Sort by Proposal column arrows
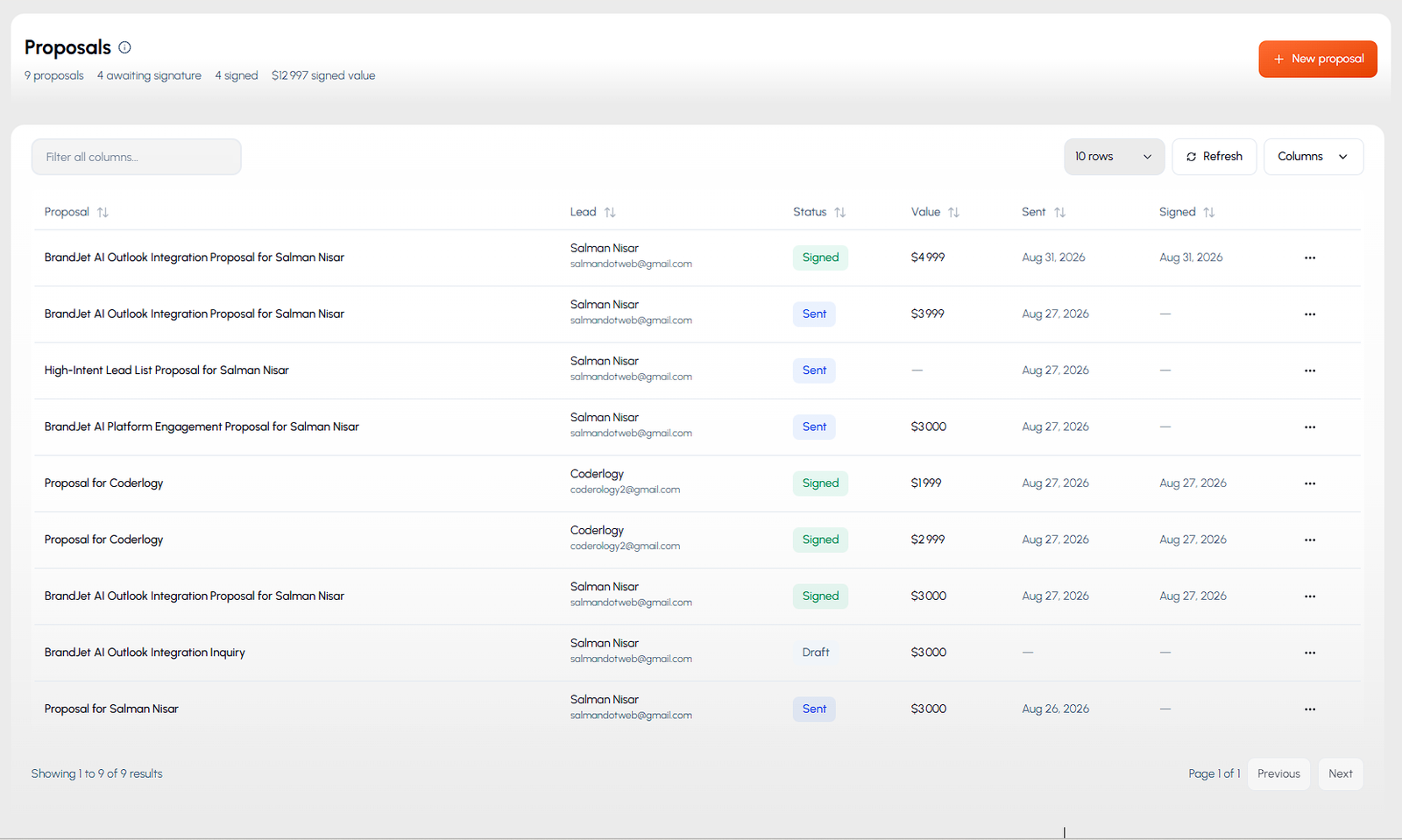 pyautogui.click(x=103, y=212)
